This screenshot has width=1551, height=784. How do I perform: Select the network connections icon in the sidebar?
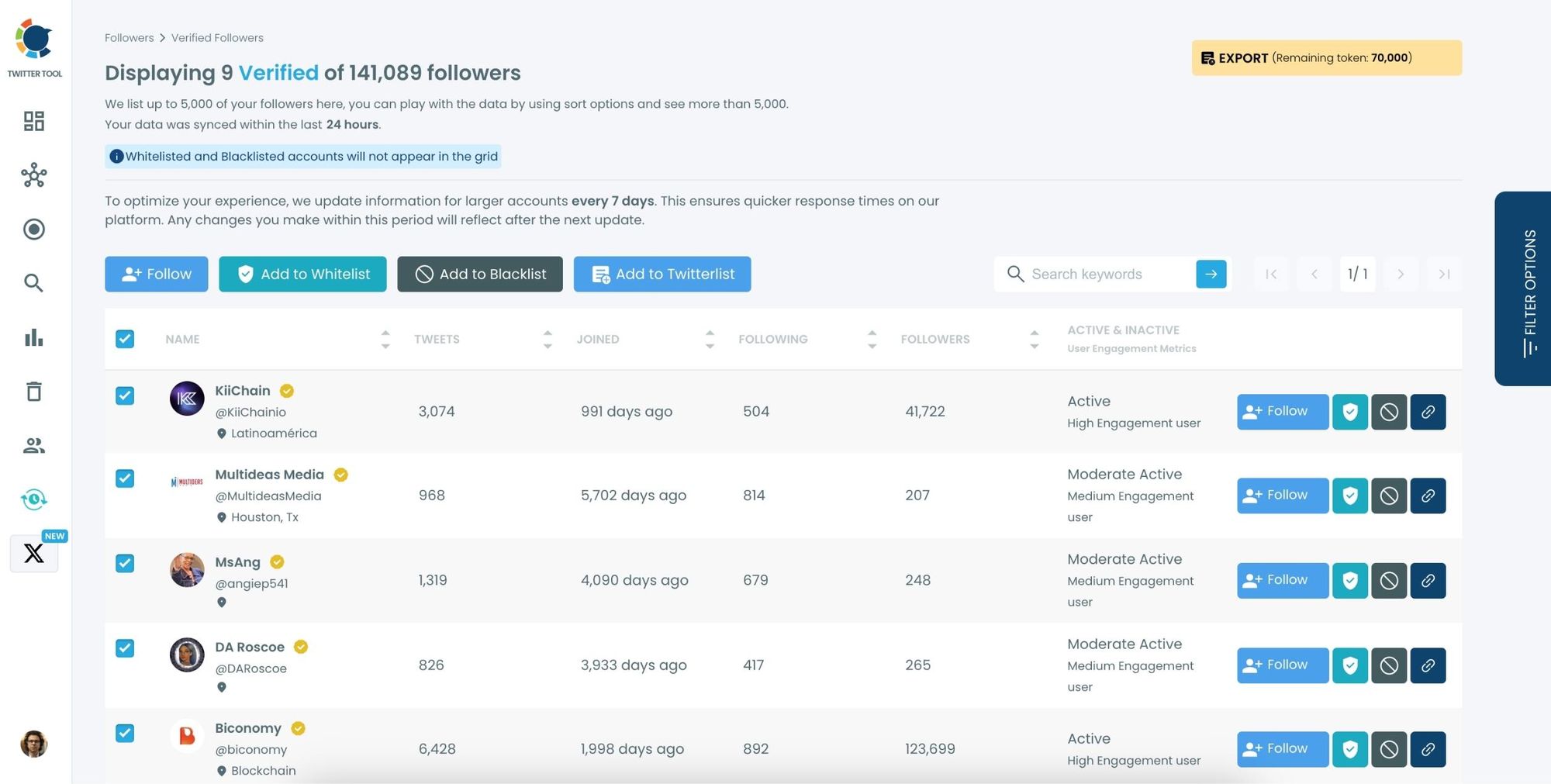(33, 175)
